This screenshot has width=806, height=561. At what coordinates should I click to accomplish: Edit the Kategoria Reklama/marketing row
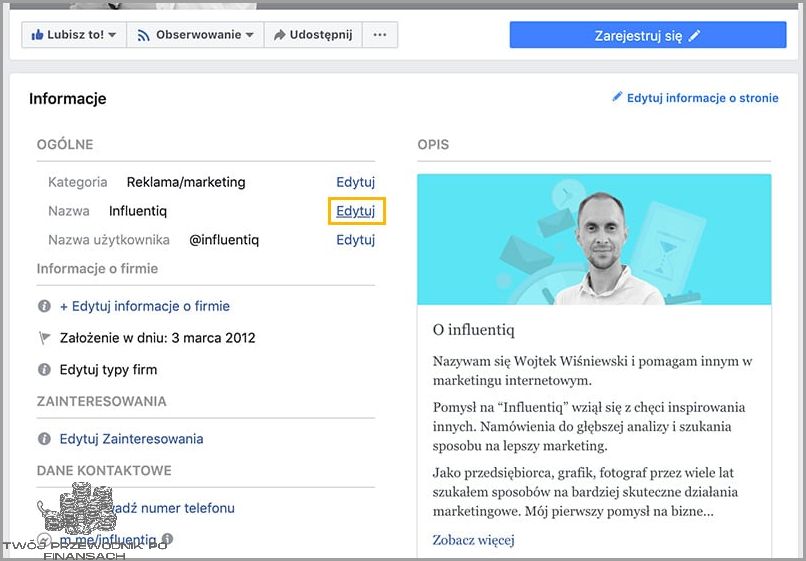(x=355, y=182)
